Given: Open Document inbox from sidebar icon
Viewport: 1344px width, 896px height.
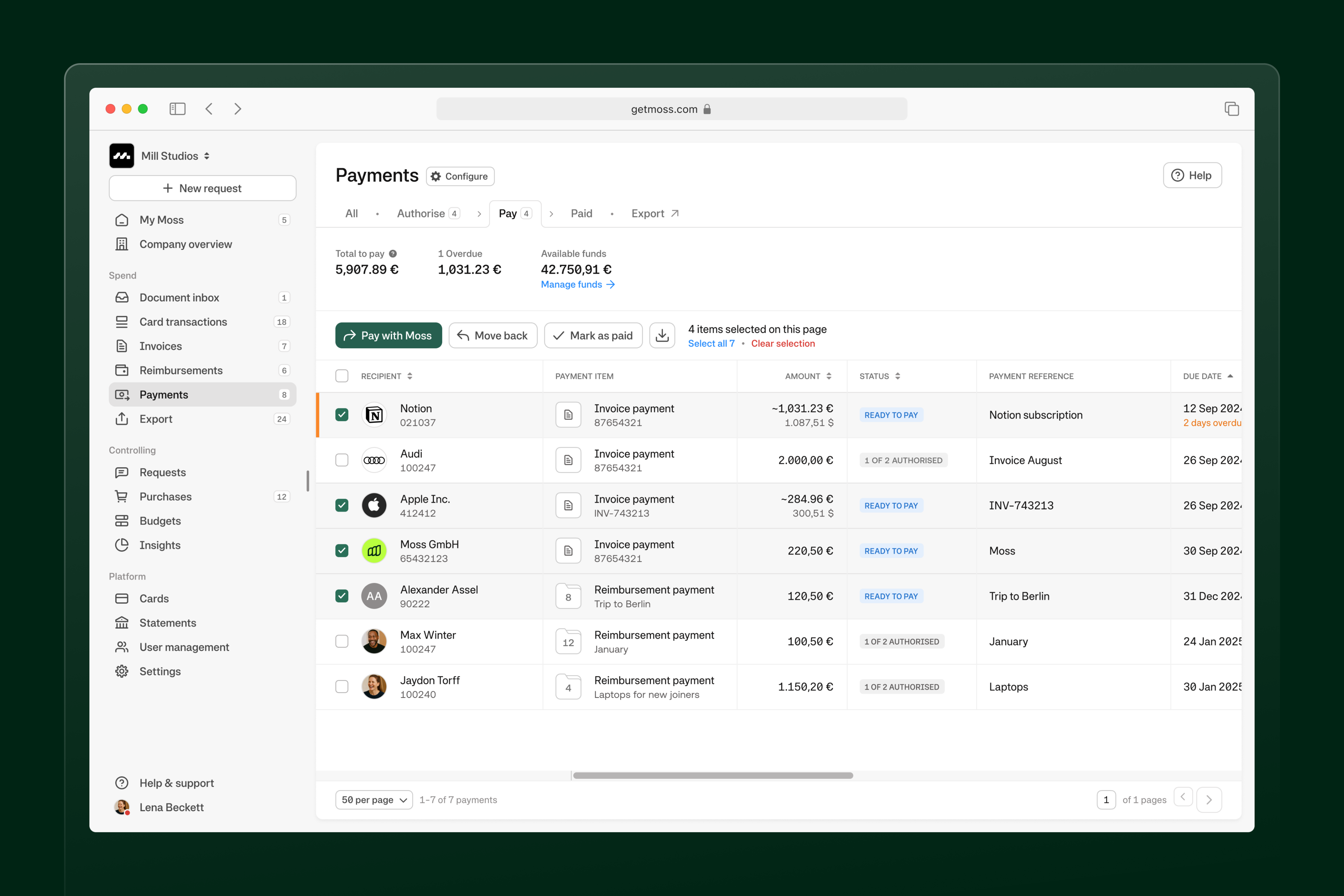Looking at the screenshot, I should pyautogui.click(x=122, y=298).
